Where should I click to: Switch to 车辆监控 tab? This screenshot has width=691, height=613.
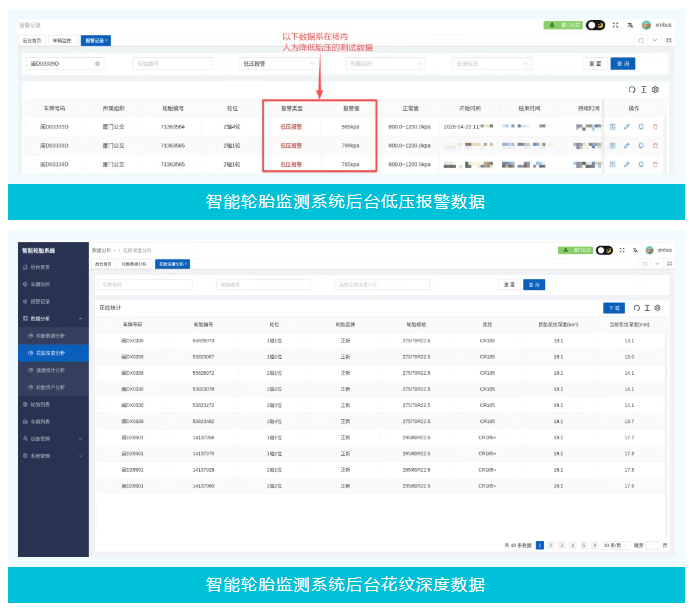point(62,41)
